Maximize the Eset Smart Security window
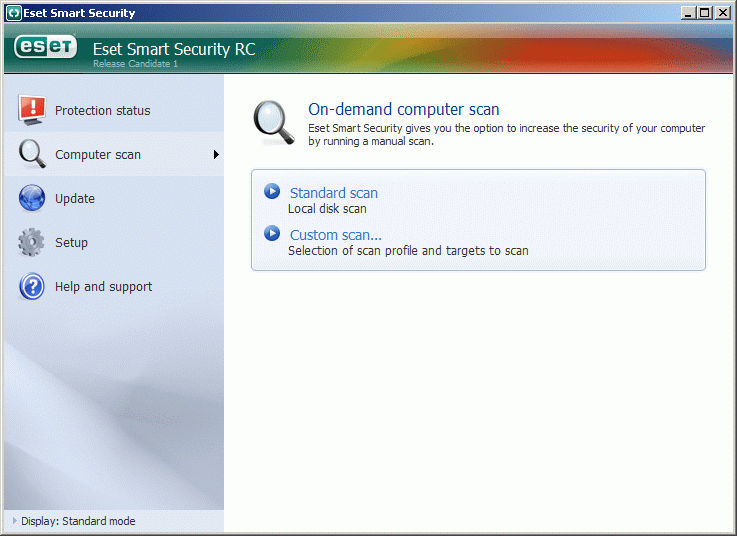The image size is (737, 536). [x=706, y=13]
